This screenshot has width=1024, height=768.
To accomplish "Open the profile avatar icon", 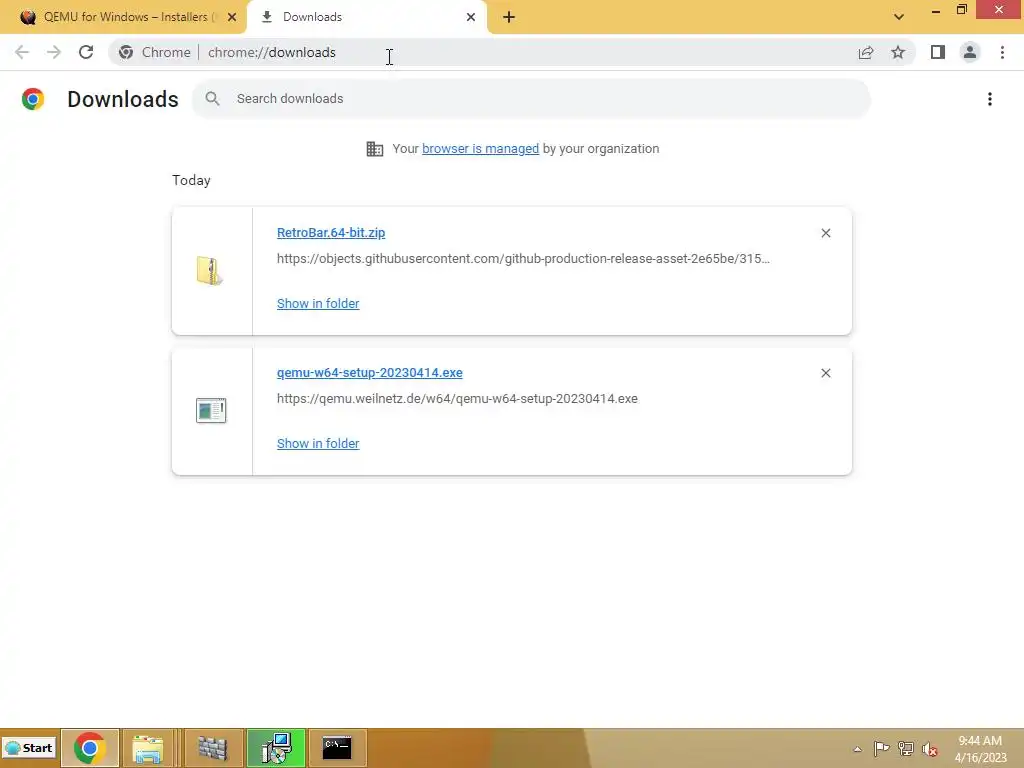I will pos(970,52).
